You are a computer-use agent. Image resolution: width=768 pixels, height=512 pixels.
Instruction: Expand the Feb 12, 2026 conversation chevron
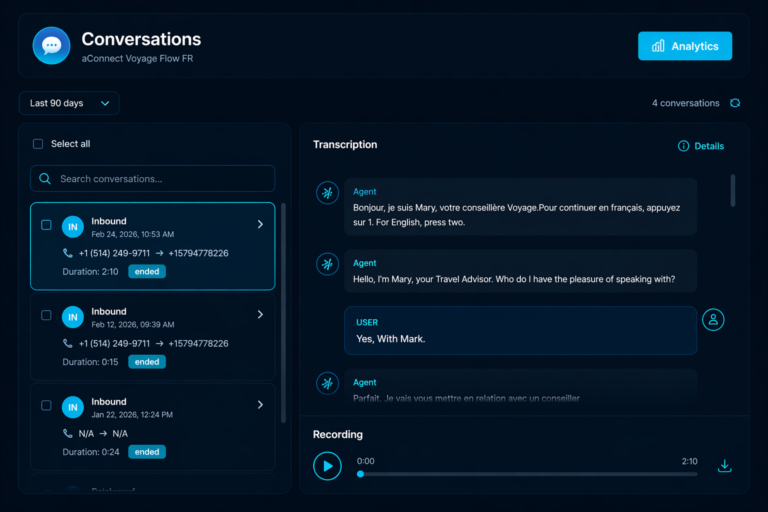(260, 315)
